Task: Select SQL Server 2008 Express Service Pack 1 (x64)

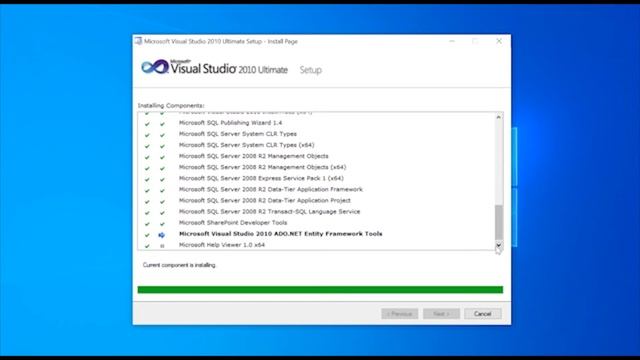Action: 261,178
